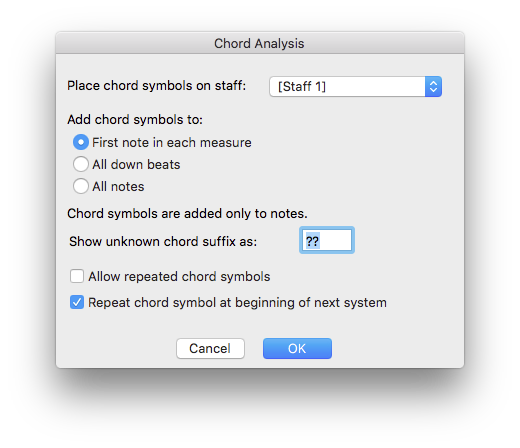Click the 'All notes' label text
This screenshot has height=448, width=520.
[x=118, y=187]
